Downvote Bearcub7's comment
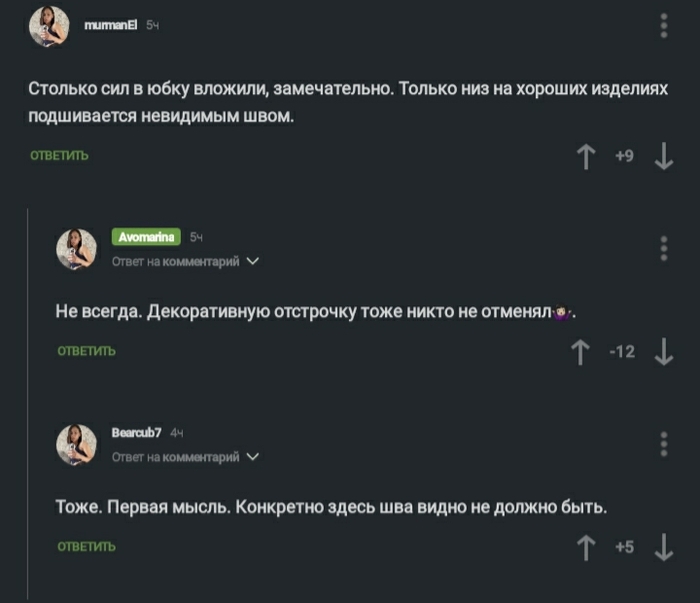The image size is (700, 603). (x=663, y=547)
